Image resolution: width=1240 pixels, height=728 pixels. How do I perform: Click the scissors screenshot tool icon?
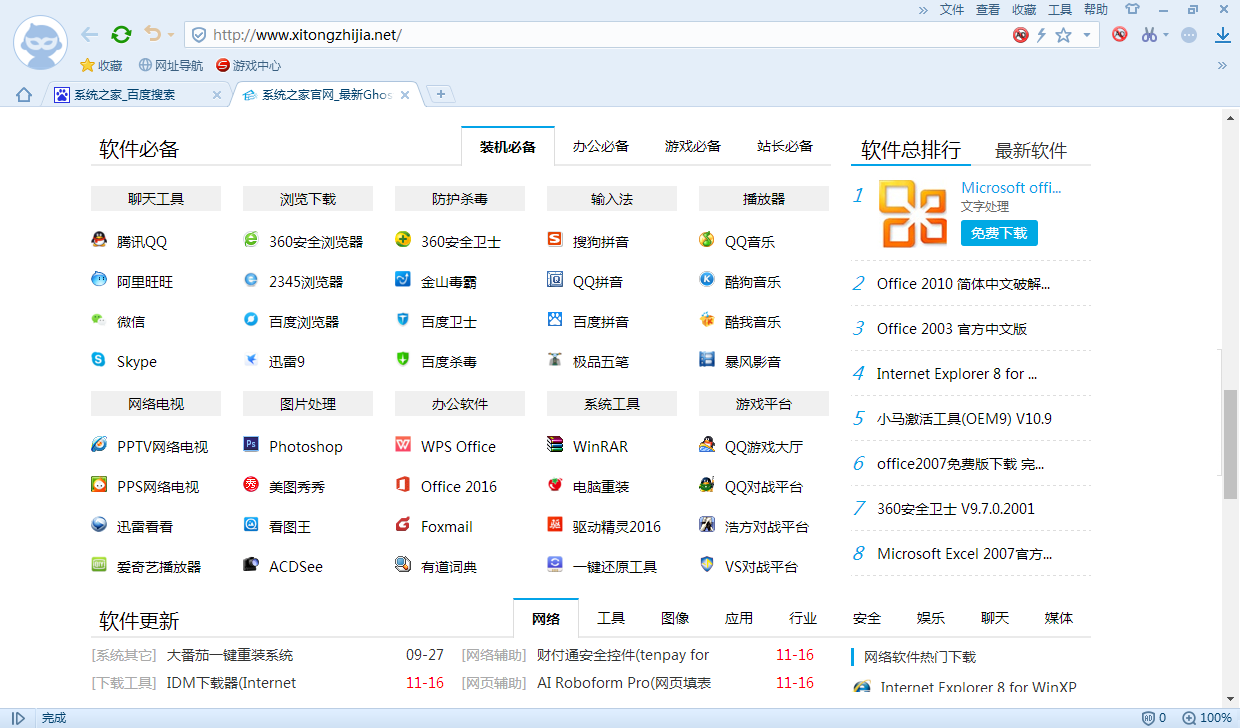tap(1149, 35)
